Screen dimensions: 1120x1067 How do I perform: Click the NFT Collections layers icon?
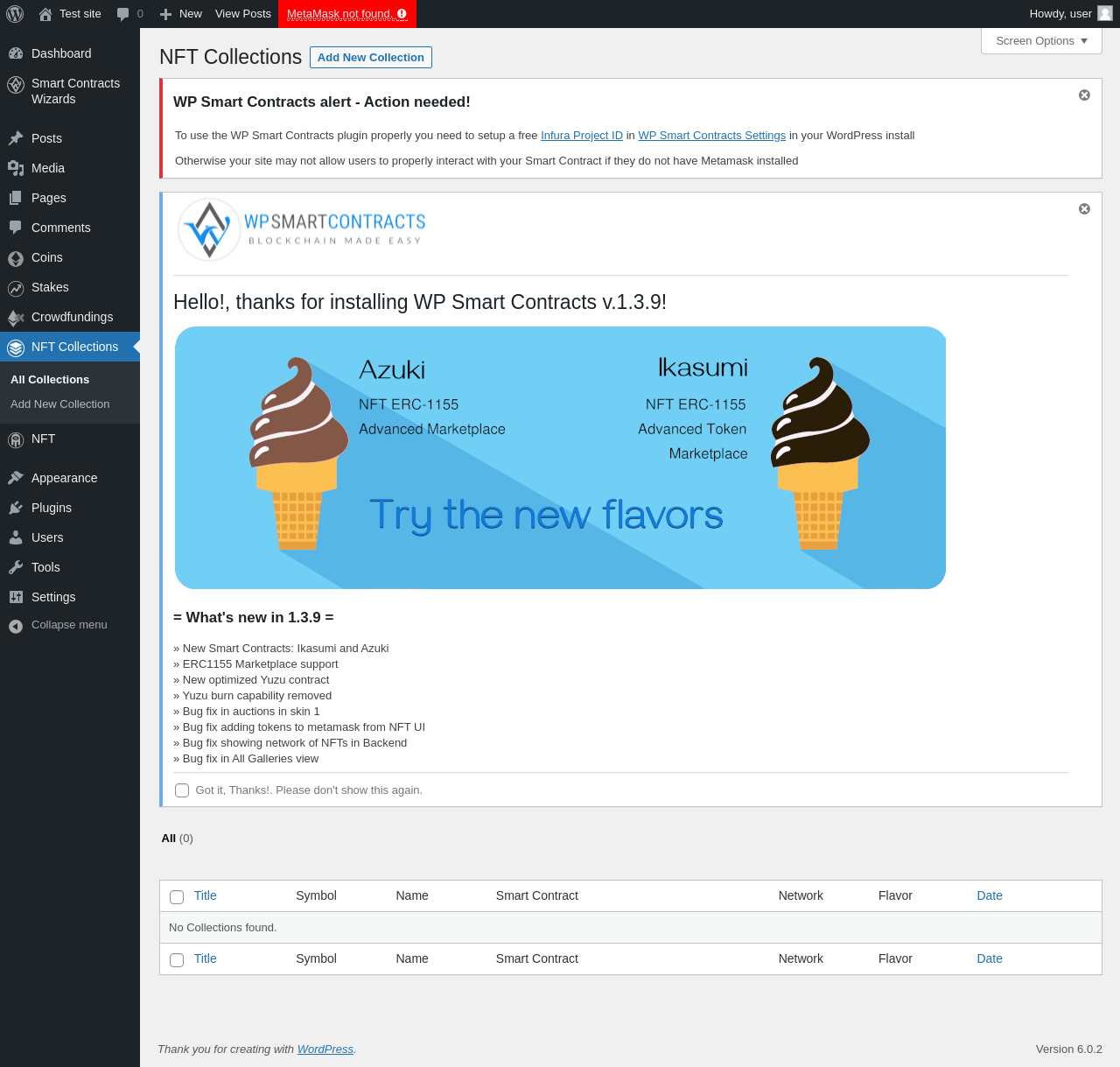point(16,347)
